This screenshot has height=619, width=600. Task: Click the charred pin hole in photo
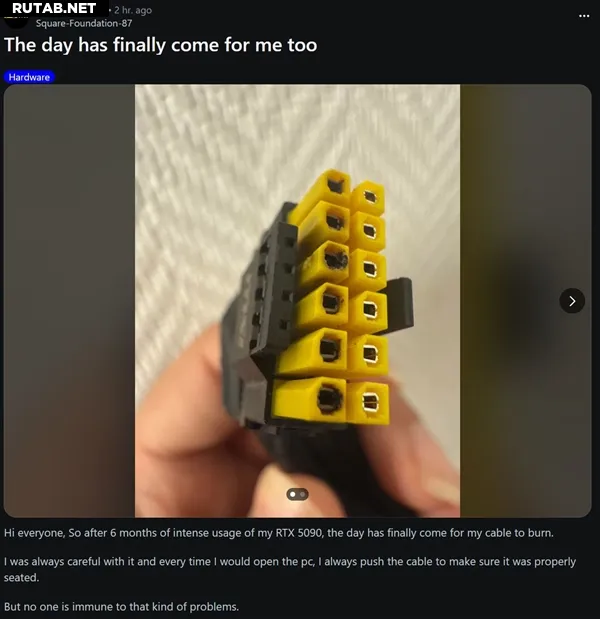pos(336,259)
